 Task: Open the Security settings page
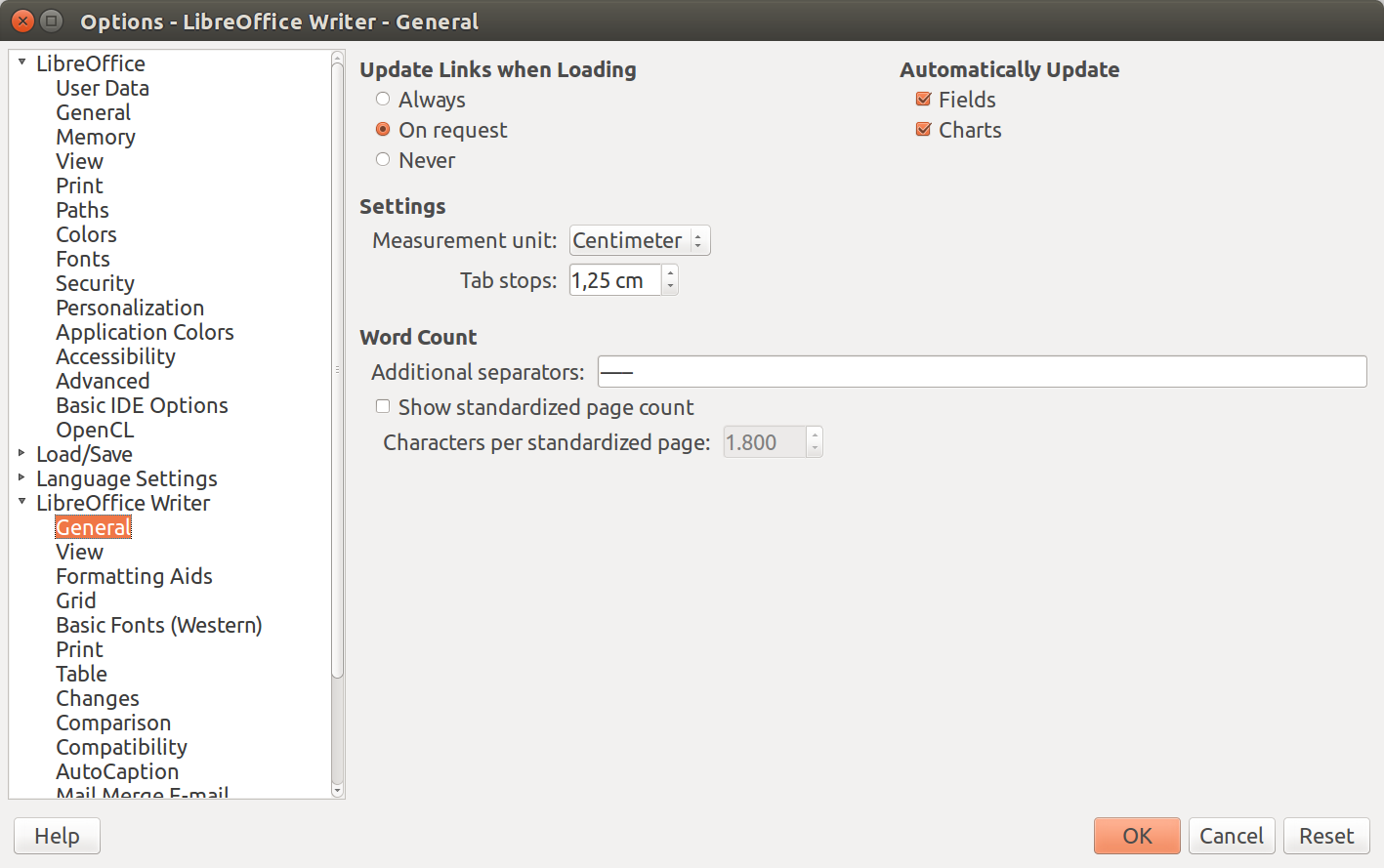click(x=95, y=283)
